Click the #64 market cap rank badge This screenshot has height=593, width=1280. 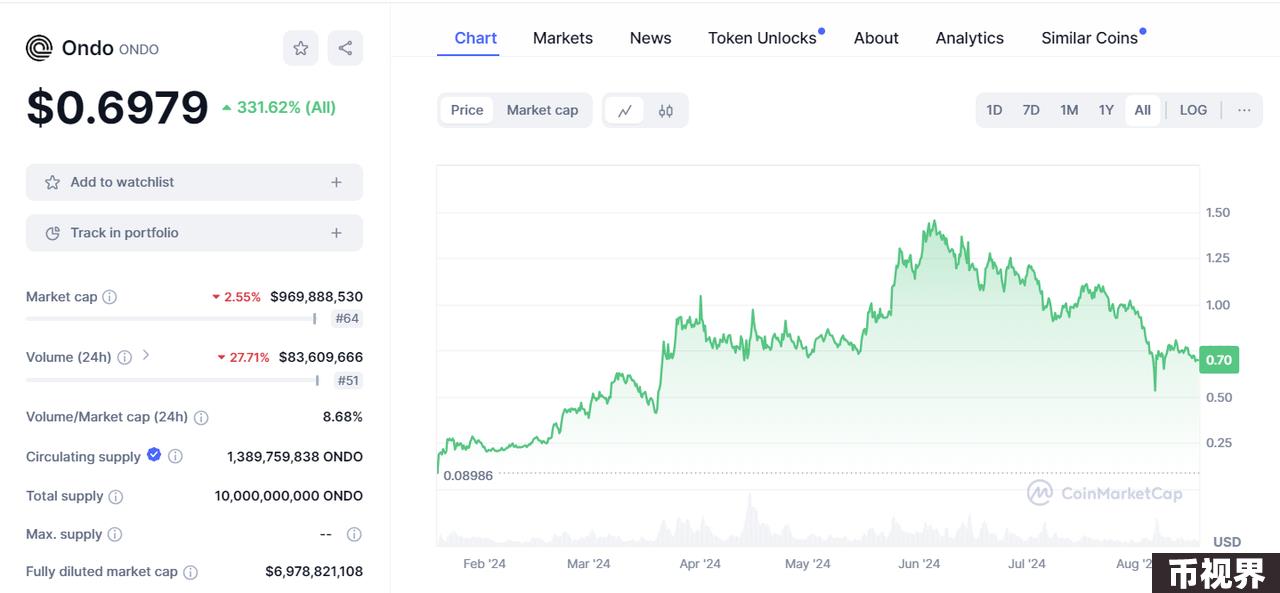(347, 319)
